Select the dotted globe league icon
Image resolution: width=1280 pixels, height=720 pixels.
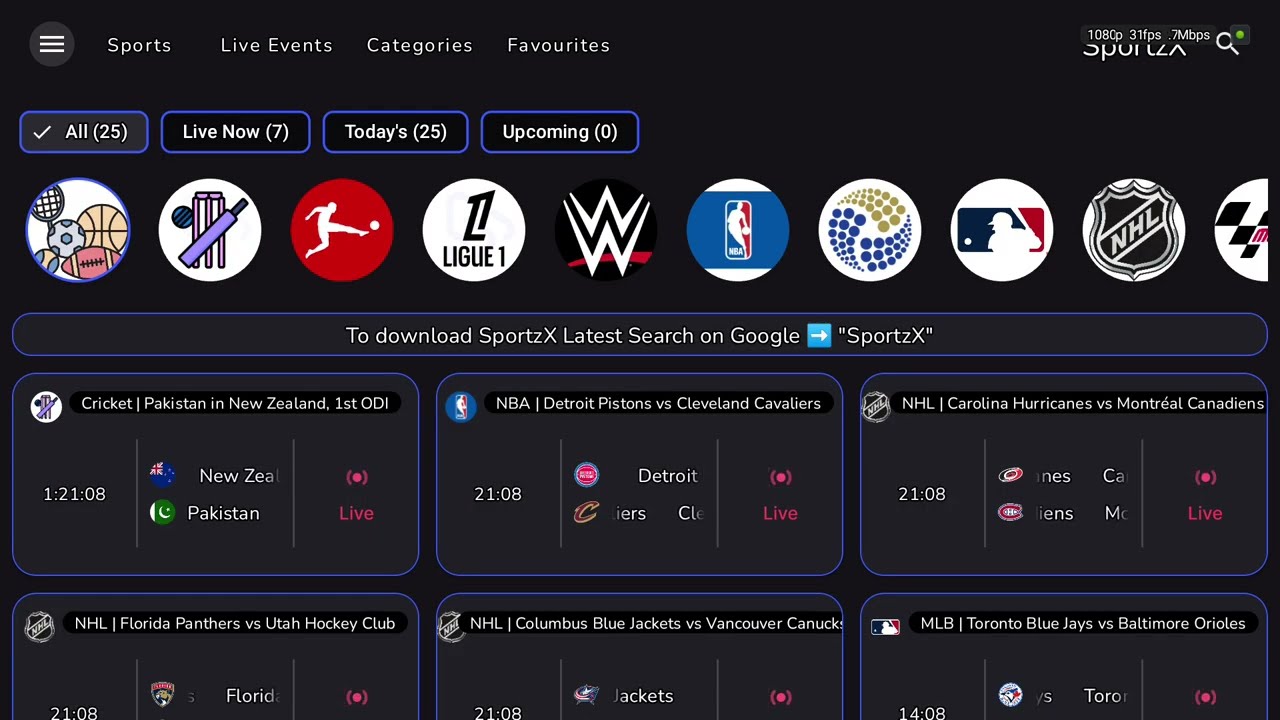870,230
